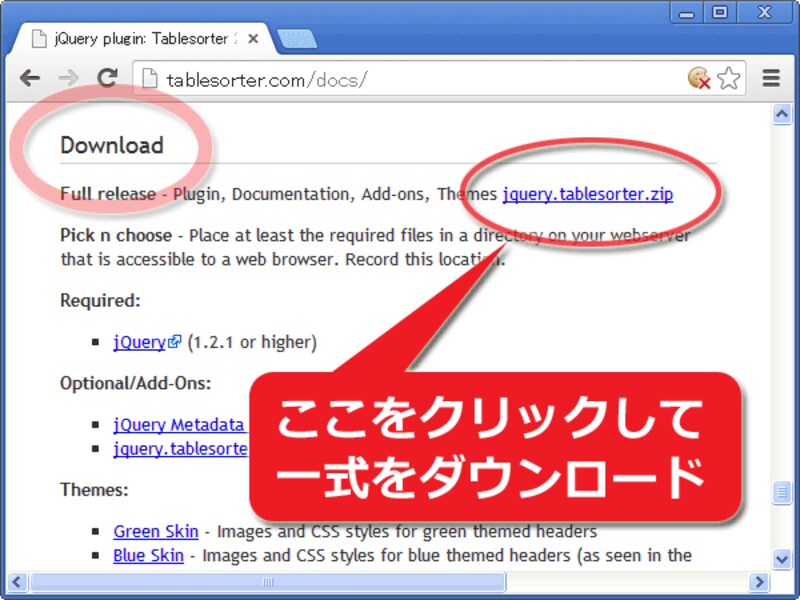Download jquery.tablesorter.zip full release link

[588, 194]
